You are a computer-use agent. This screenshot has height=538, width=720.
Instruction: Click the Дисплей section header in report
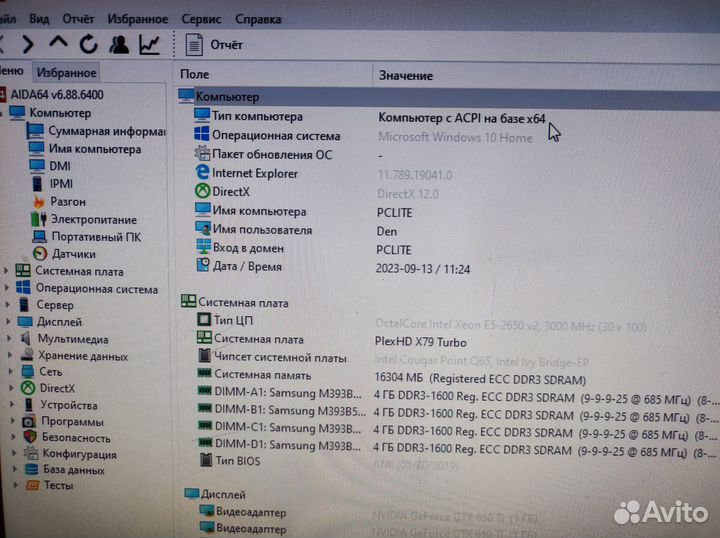click(x=223, y=494)
